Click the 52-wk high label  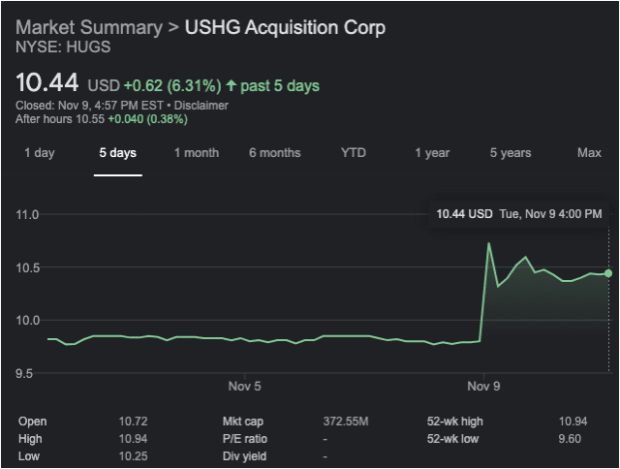click(455, 421)
